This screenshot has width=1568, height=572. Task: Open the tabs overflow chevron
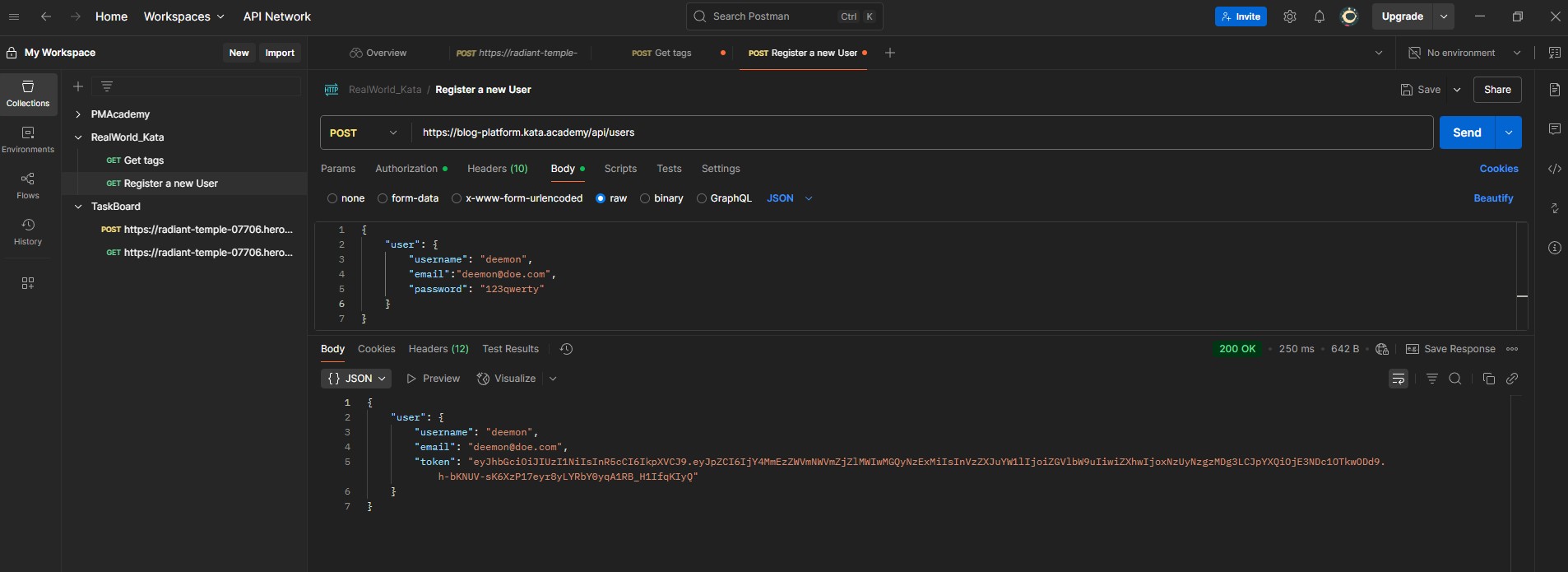[1379, 53]
